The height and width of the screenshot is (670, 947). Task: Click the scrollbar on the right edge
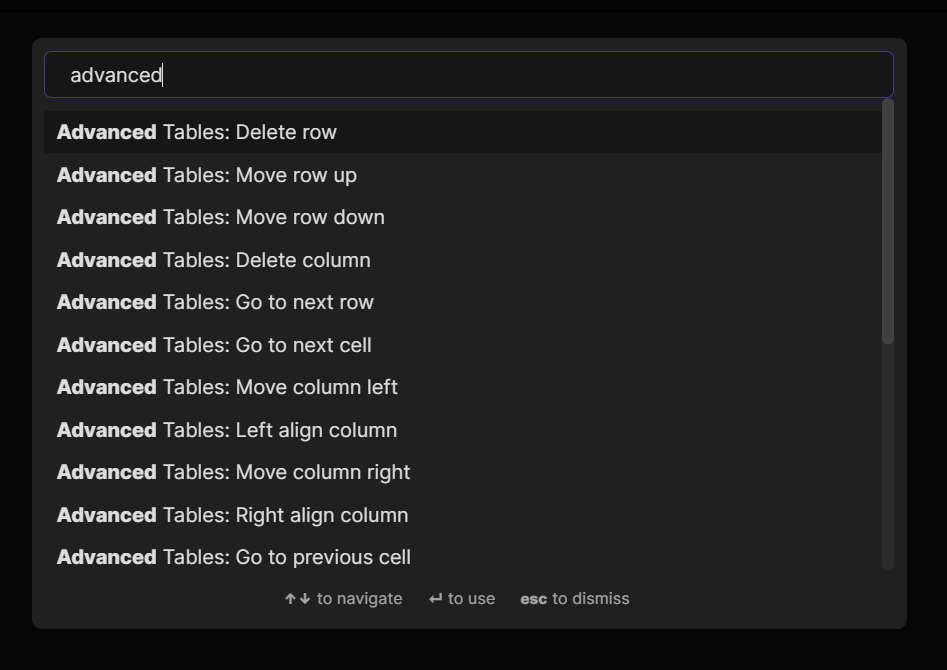click(887, 220)
